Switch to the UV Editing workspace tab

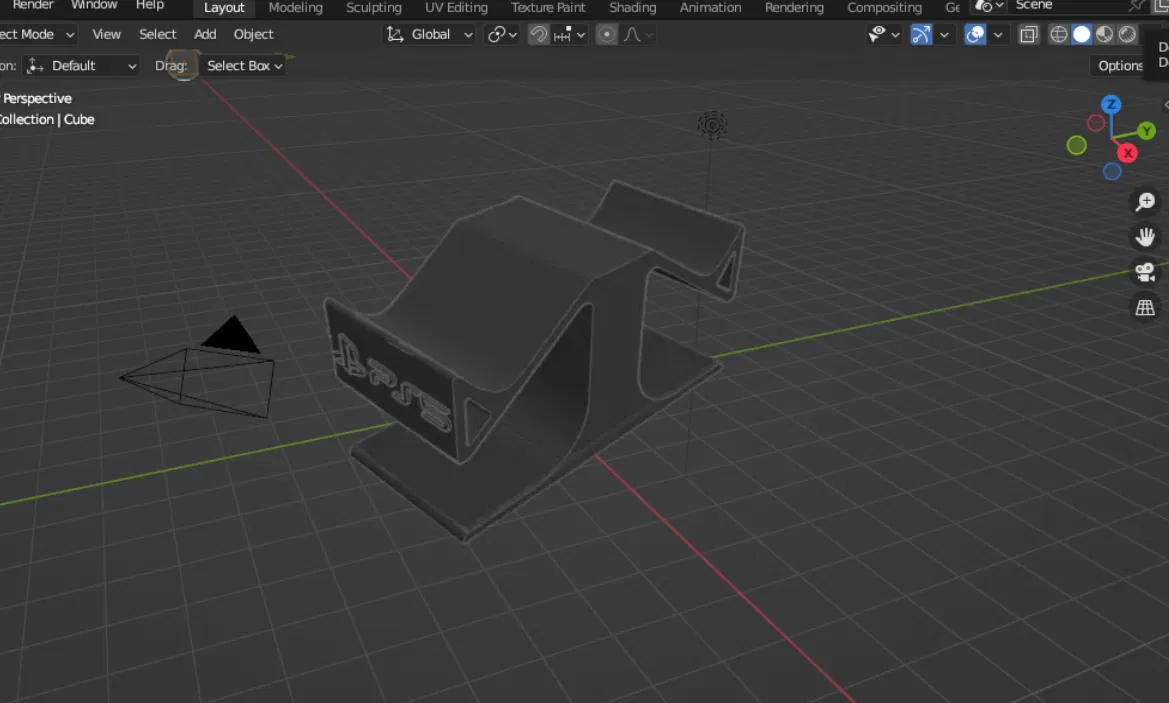click(x=456, y=7)
